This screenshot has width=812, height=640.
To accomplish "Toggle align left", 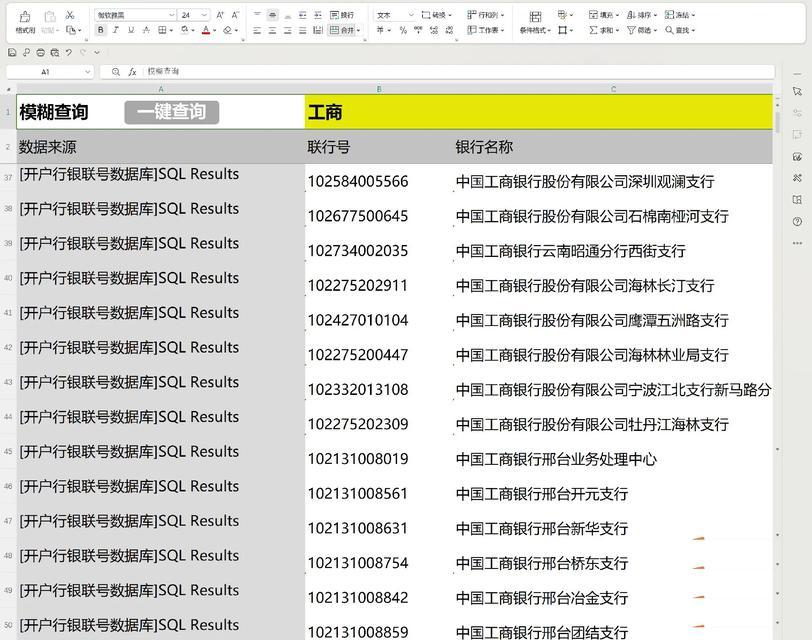I will click(257, 30).
